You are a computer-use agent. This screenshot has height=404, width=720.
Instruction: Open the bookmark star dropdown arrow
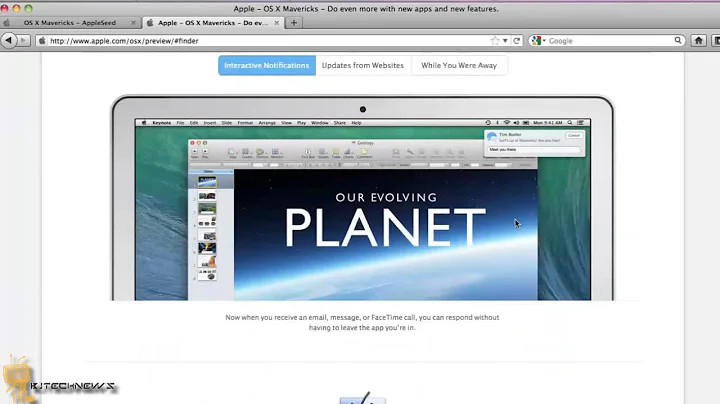505,41
